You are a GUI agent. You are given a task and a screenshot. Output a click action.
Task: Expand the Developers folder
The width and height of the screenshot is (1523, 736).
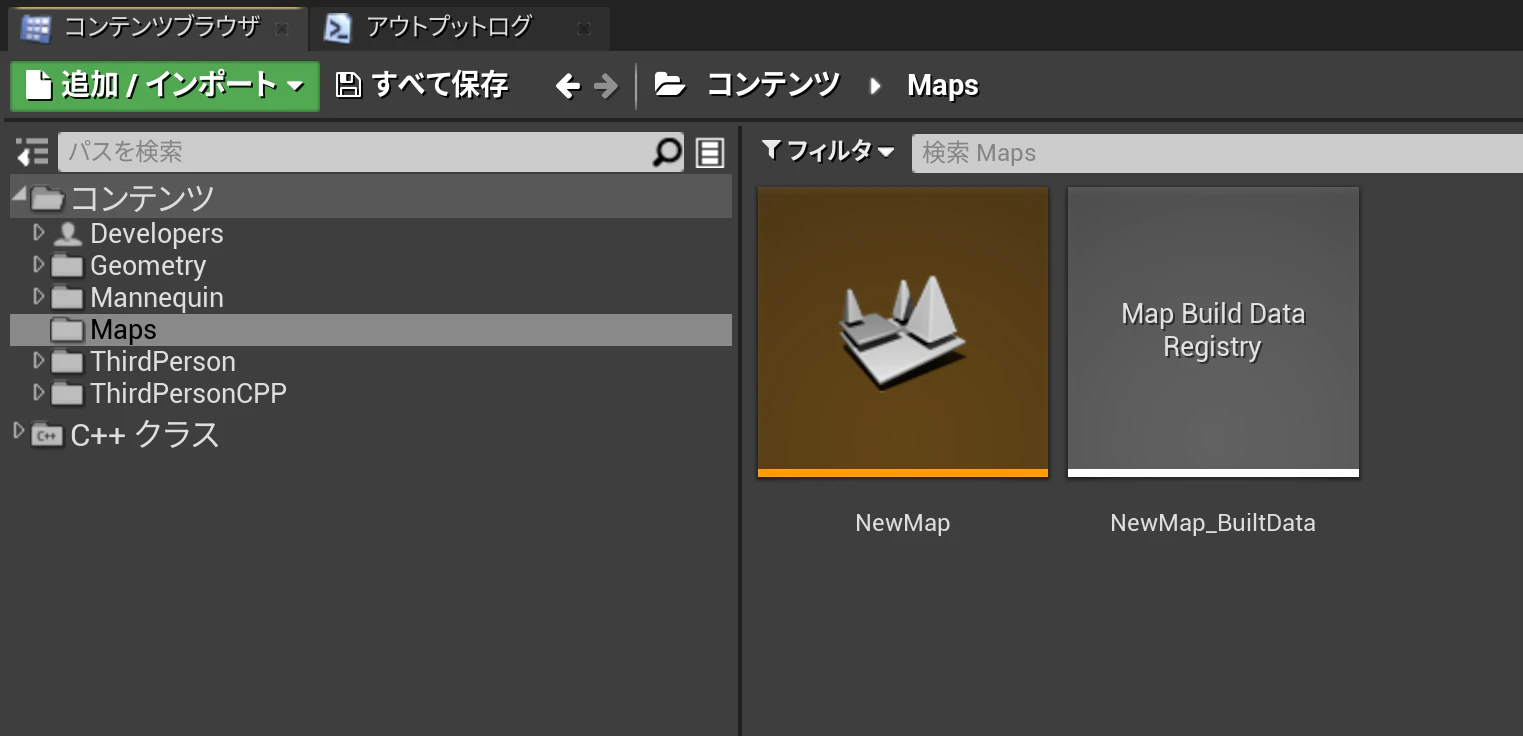(x=39, y=233)
